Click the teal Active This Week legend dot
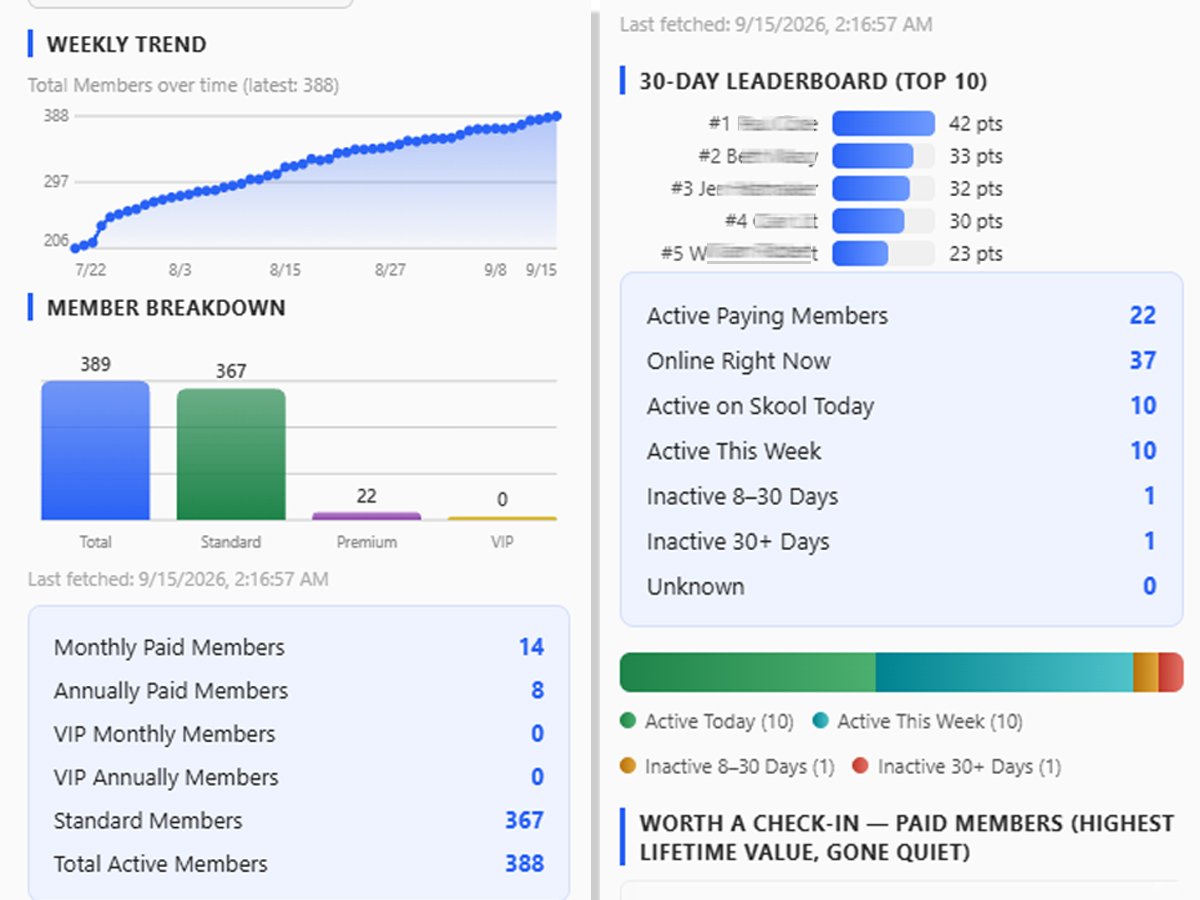This screenshot has width=1200, height=900. point(820,721)
